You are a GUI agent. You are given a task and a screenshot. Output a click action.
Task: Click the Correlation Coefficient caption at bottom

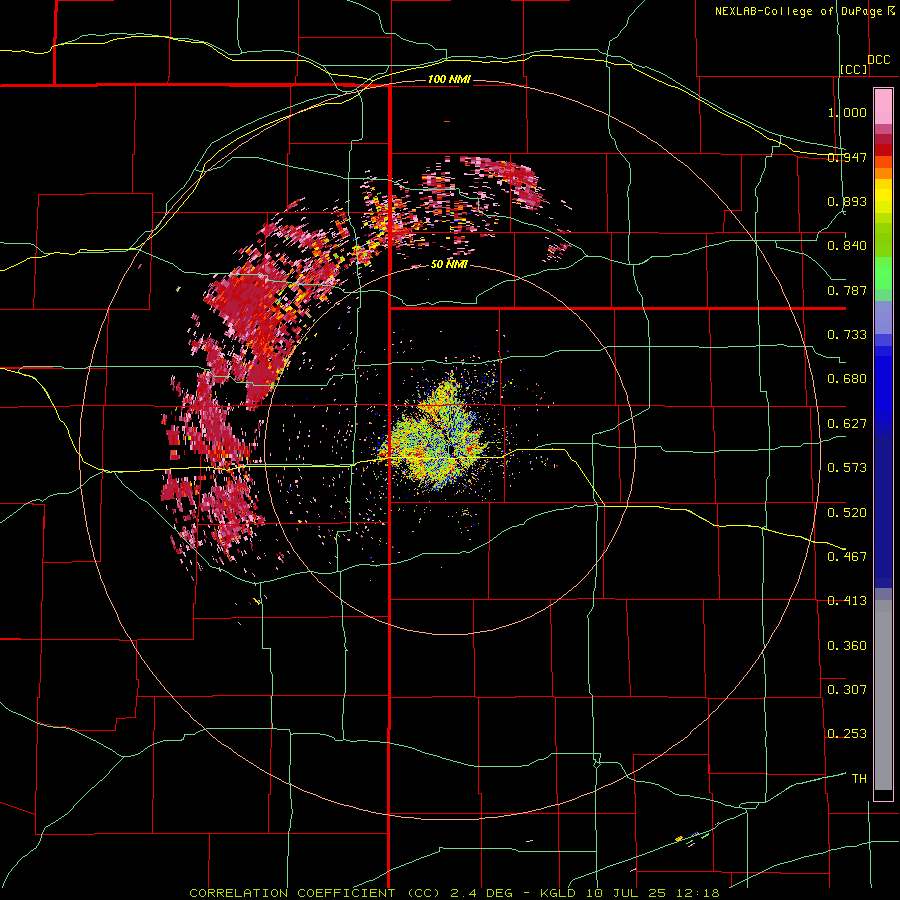454,893
